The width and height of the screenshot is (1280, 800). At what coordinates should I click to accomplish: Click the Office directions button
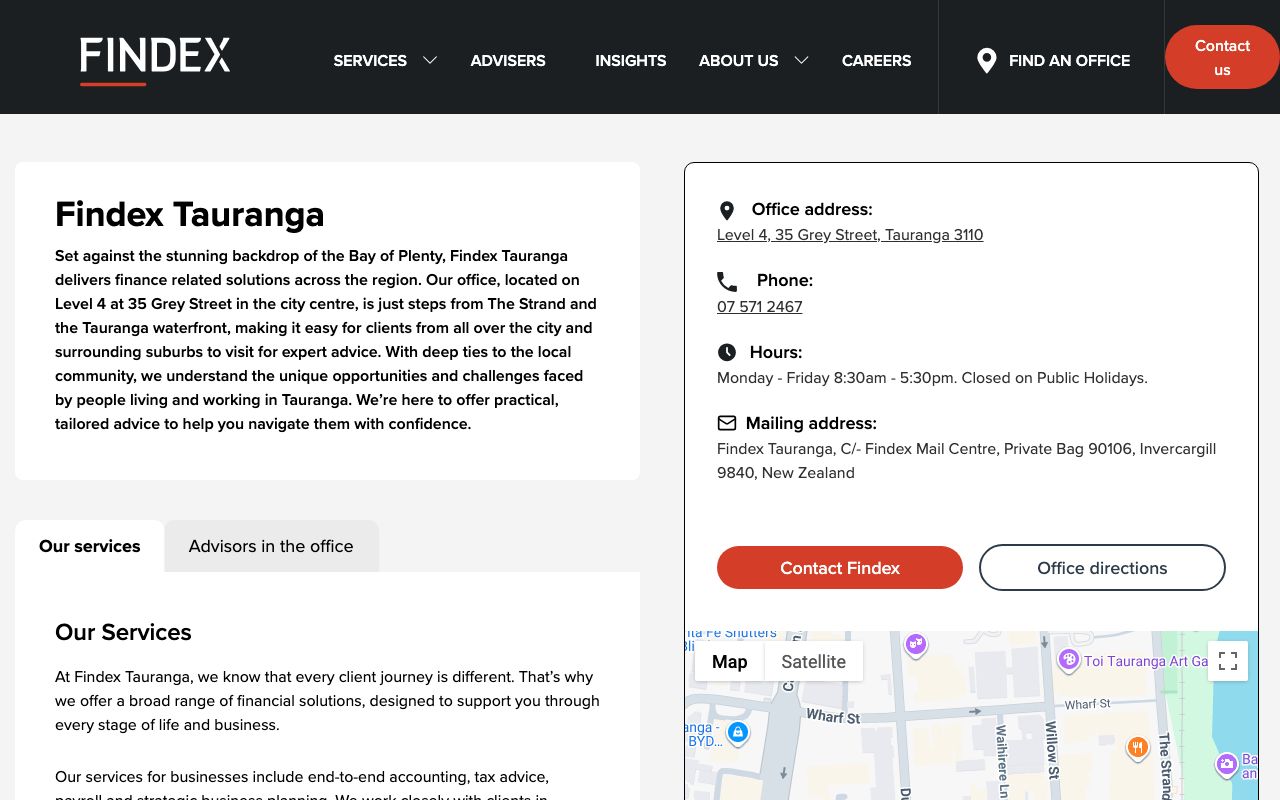[1102, 568]
